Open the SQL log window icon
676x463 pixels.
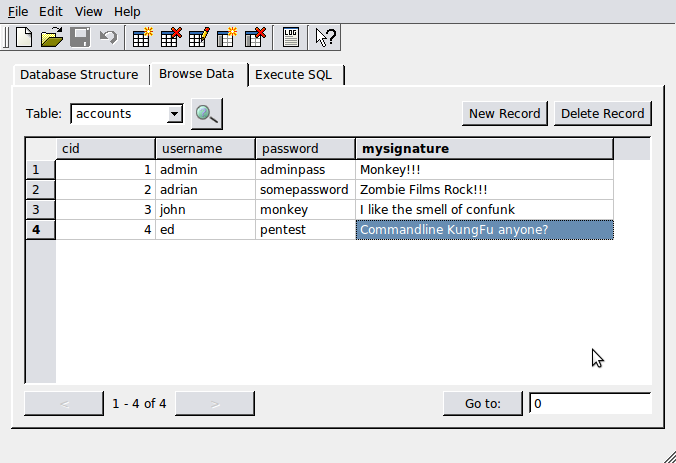pyautogui.click(x=291, y=38)
